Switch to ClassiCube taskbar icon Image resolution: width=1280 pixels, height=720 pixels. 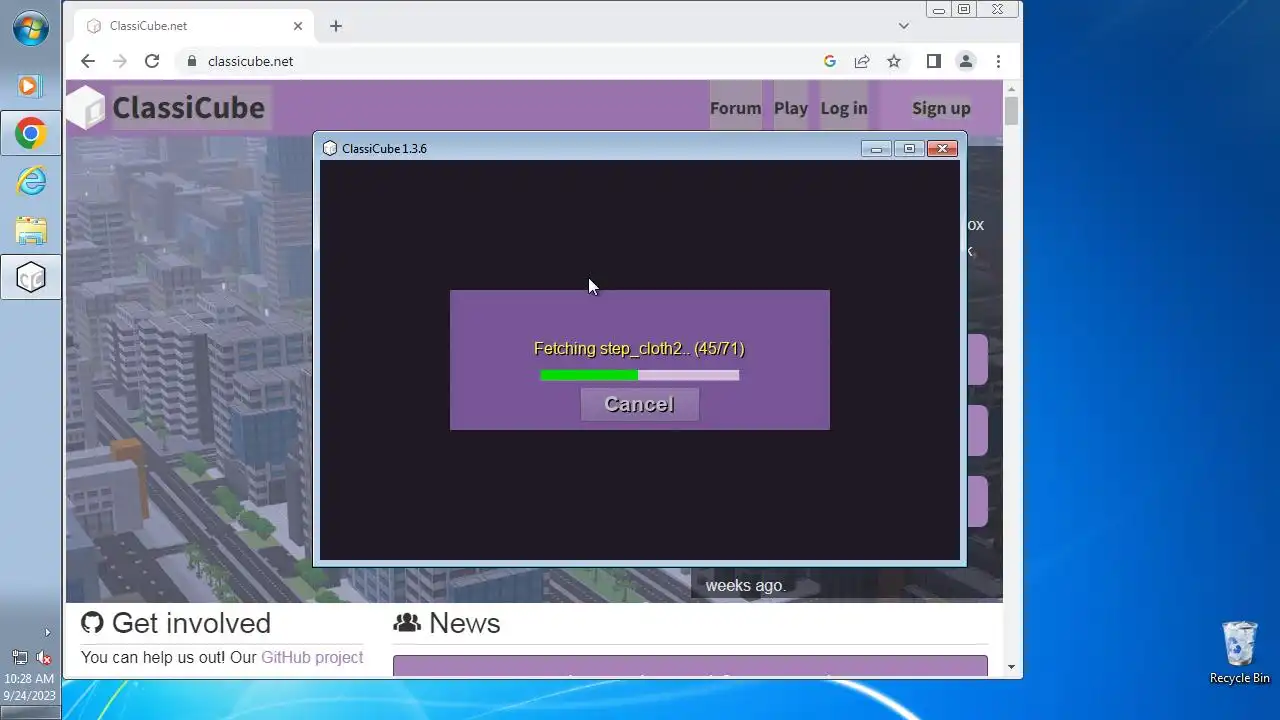tap(30, 278)
